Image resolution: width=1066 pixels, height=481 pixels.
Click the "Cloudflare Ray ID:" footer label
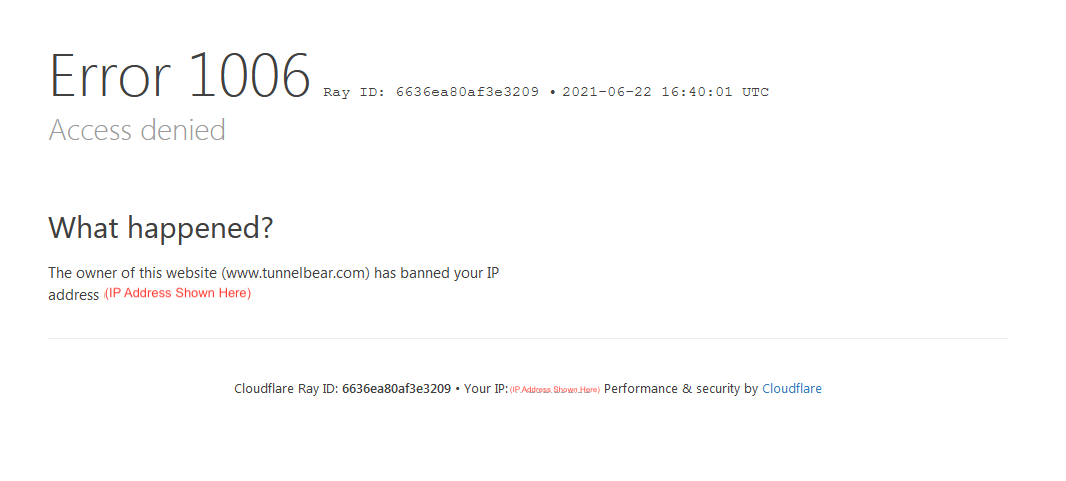pos(286,389)
